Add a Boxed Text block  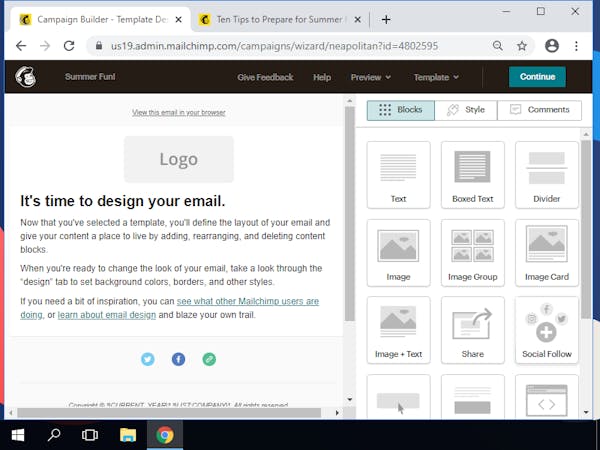pyautogui.click(x=473, y=175)
